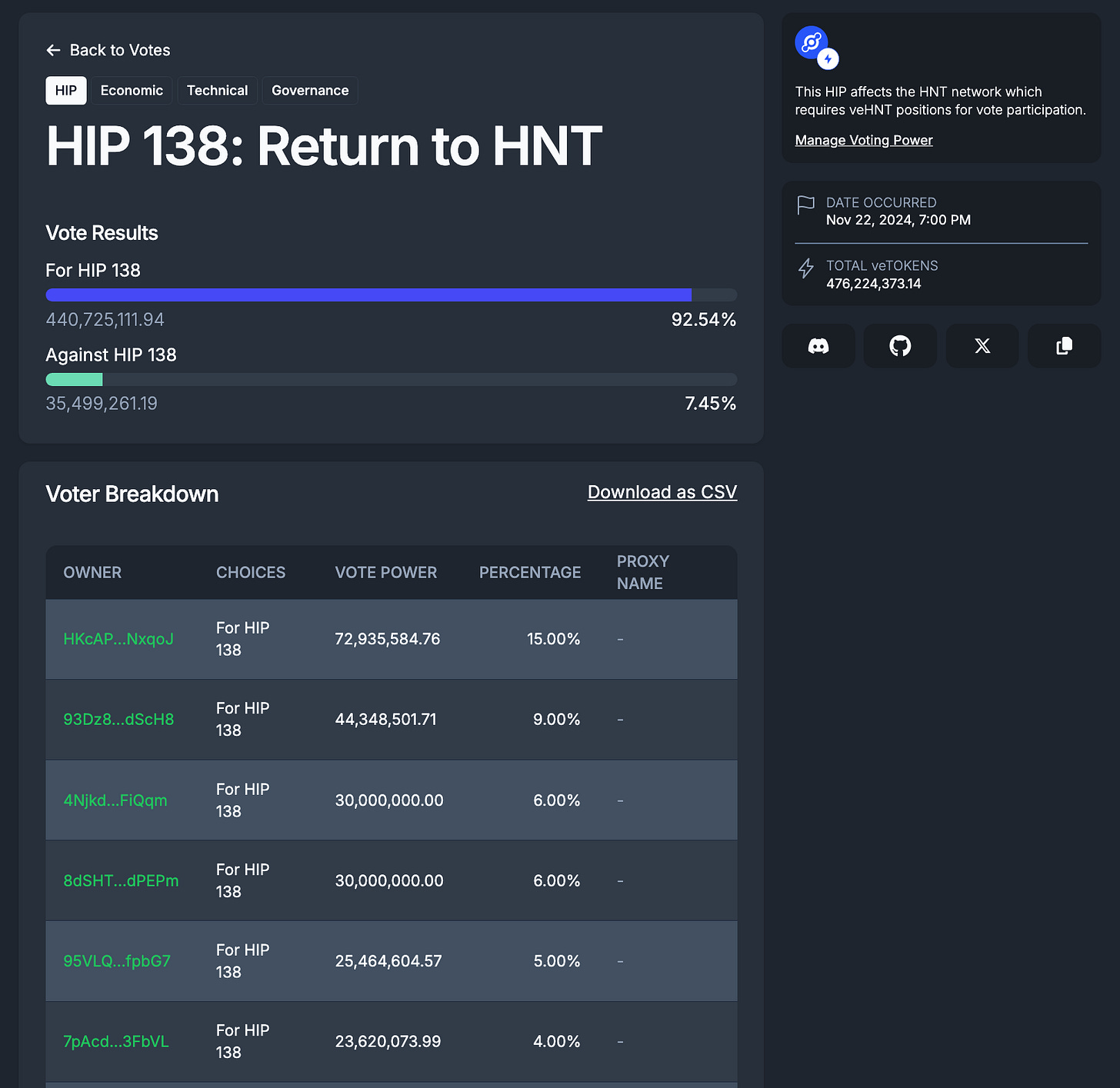Click the Total veTokens lightning icon
The image size is (1120, 1088).
click(x=805, y=268)
